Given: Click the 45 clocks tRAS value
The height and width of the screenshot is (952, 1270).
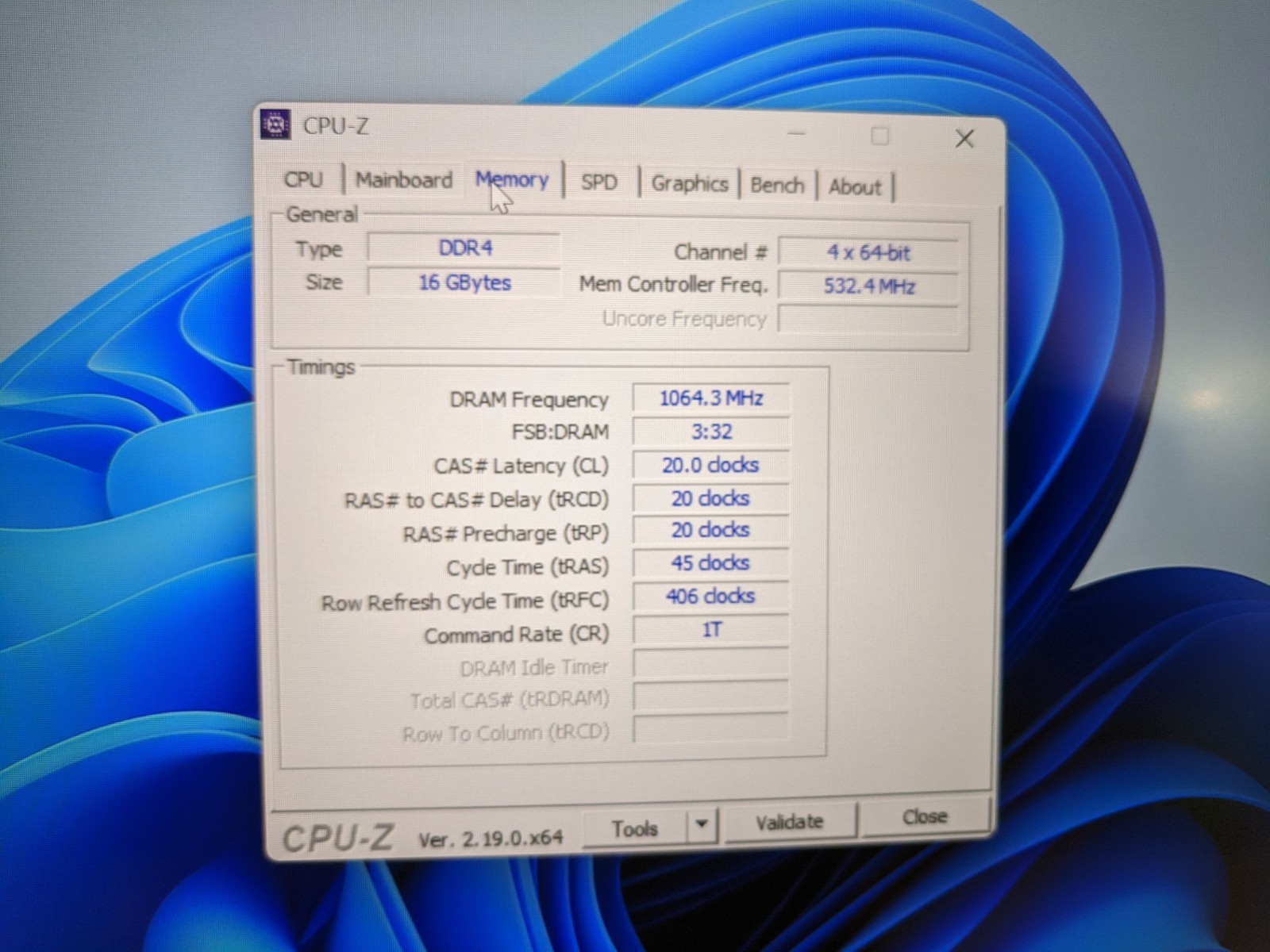Looking at the screenshot, I should tap(711, 563).
